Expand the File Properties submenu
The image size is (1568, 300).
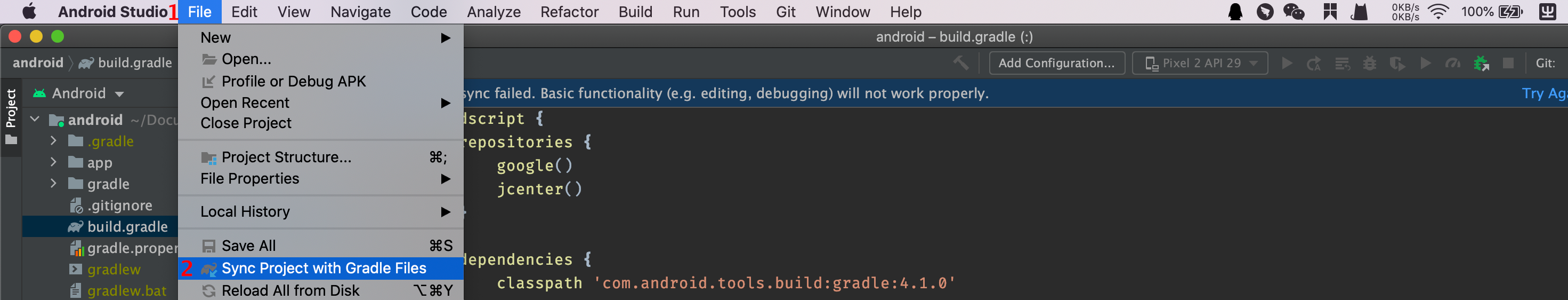[321, 179]
